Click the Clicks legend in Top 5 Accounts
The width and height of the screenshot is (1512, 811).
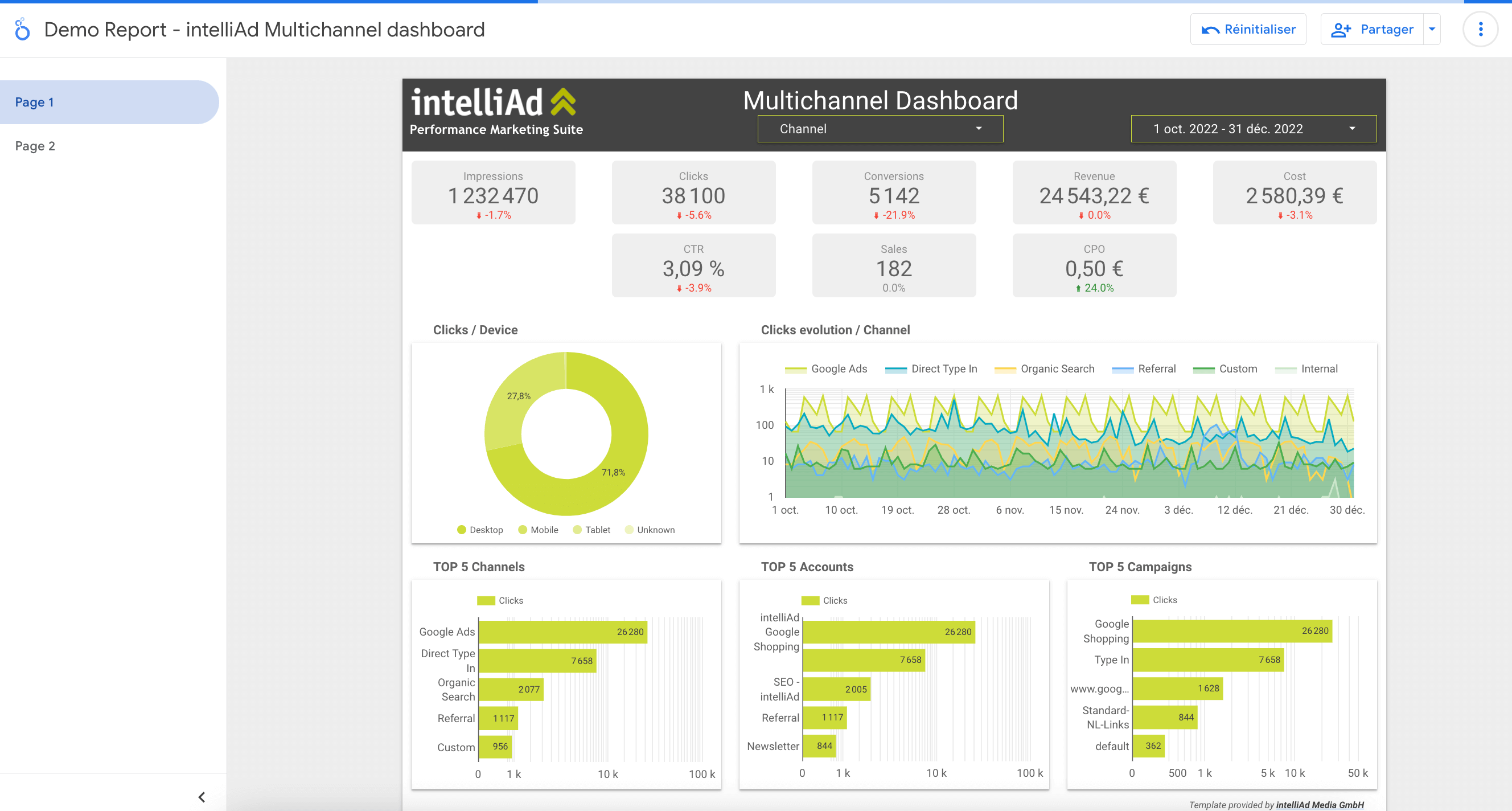tap(824, 600)
